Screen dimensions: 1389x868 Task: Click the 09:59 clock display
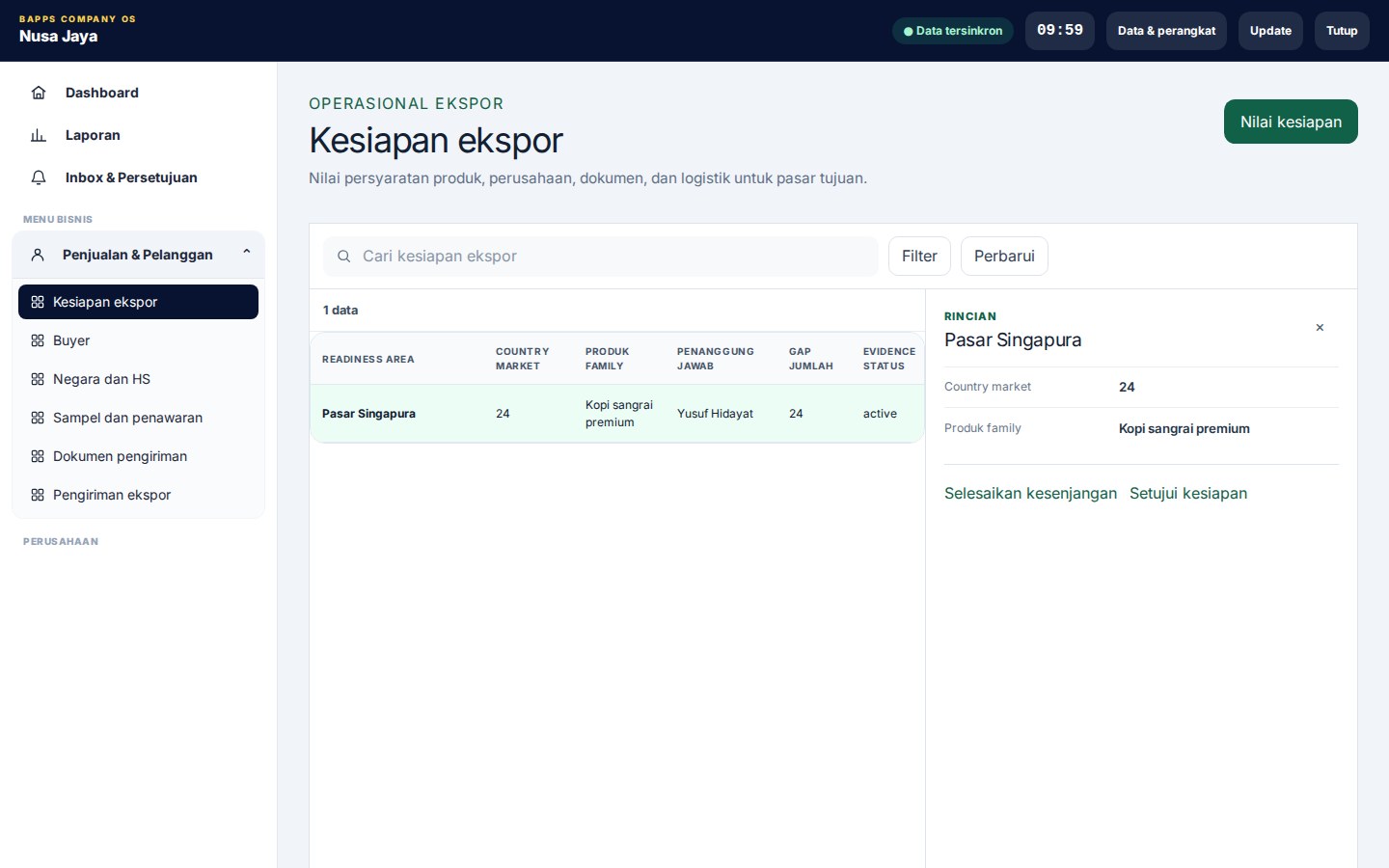pos(1060,31)
